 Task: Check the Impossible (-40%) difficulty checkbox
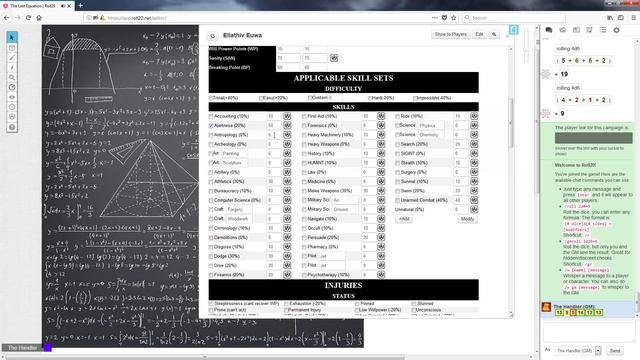coord(415,98)
